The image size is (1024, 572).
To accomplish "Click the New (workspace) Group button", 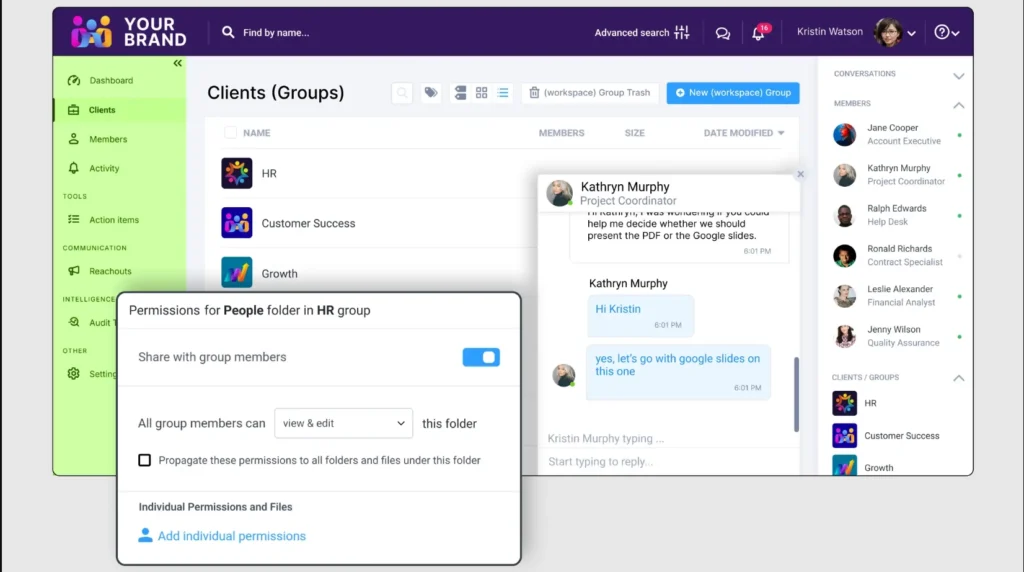I will 732,93.
